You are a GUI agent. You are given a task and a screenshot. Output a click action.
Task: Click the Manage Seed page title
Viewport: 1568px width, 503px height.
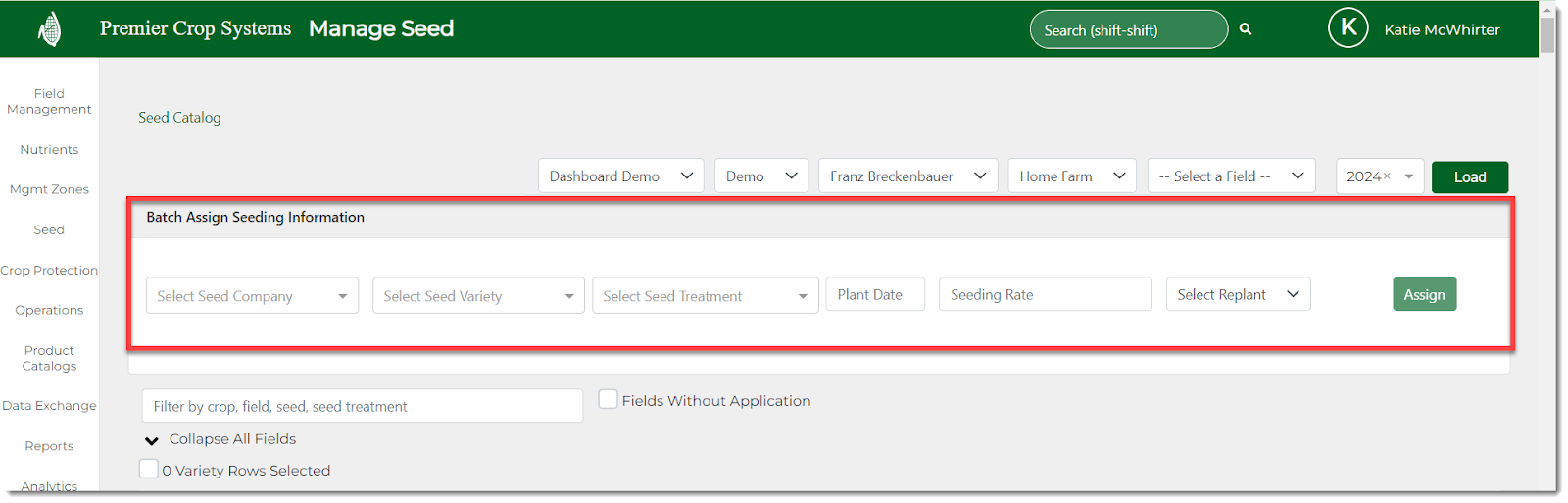coord(381,28)
